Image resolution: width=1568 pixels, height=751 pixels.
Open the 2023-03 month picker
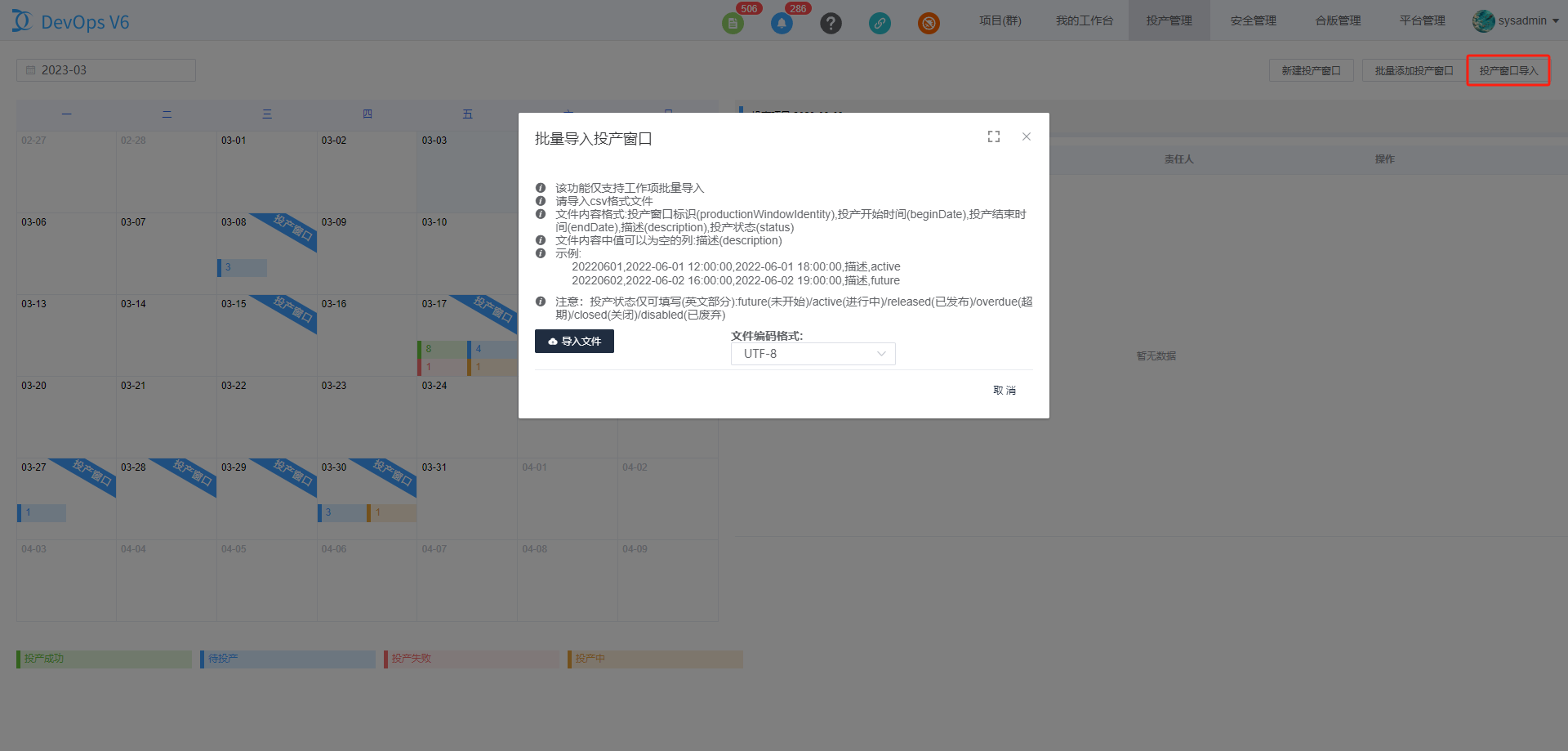[x=106, y=70]
